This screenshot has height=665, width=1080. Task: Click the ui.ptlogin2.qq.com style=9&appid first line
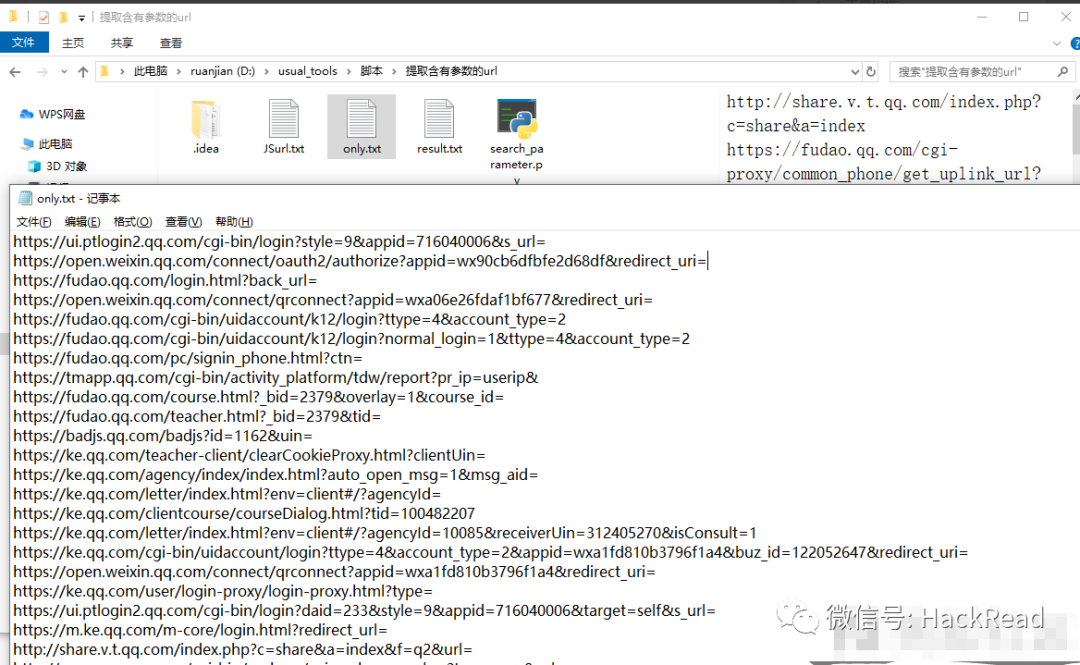279,242
